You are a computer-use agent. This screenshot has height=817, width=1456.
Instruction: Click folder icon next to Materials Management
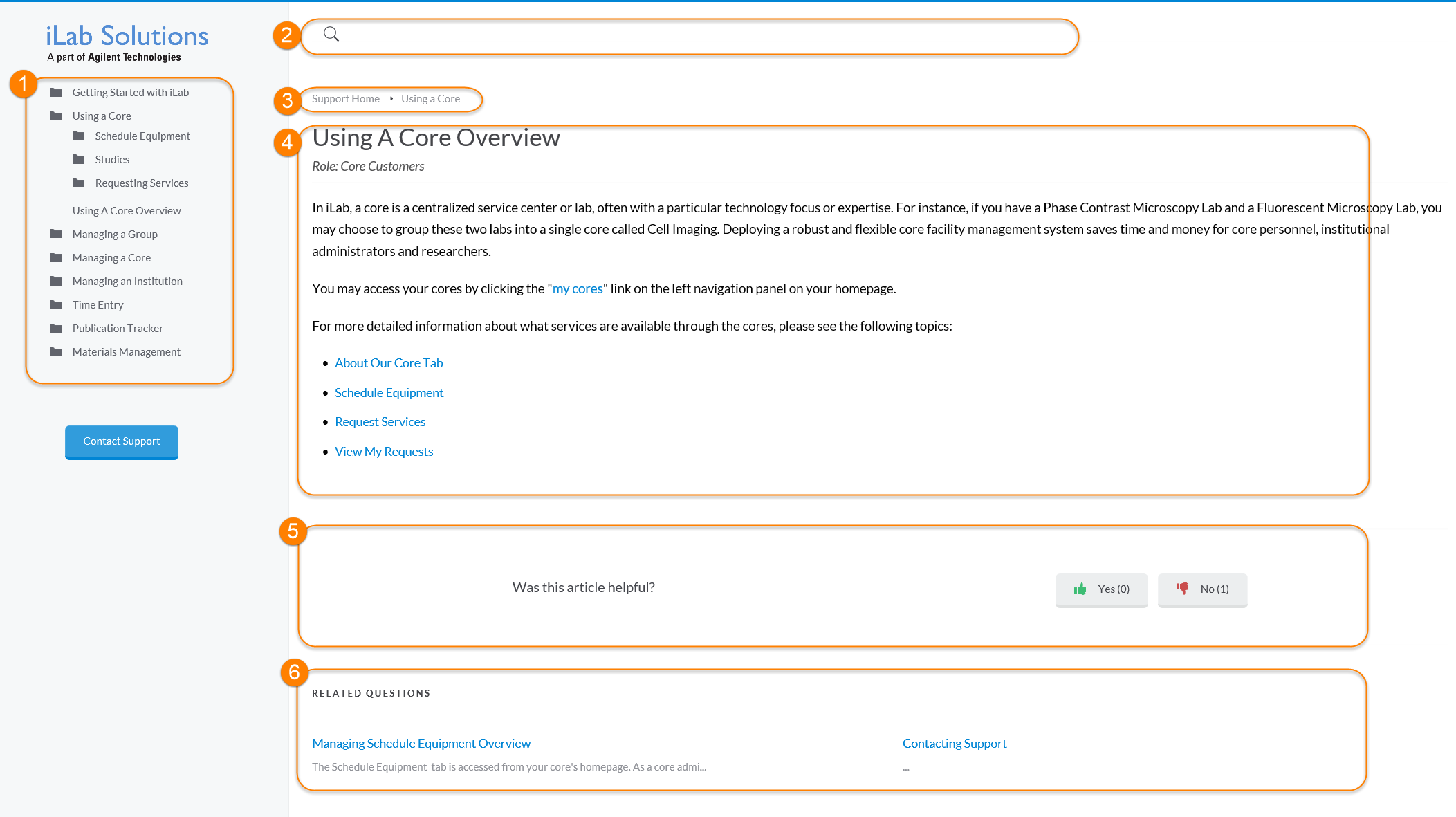56,352
